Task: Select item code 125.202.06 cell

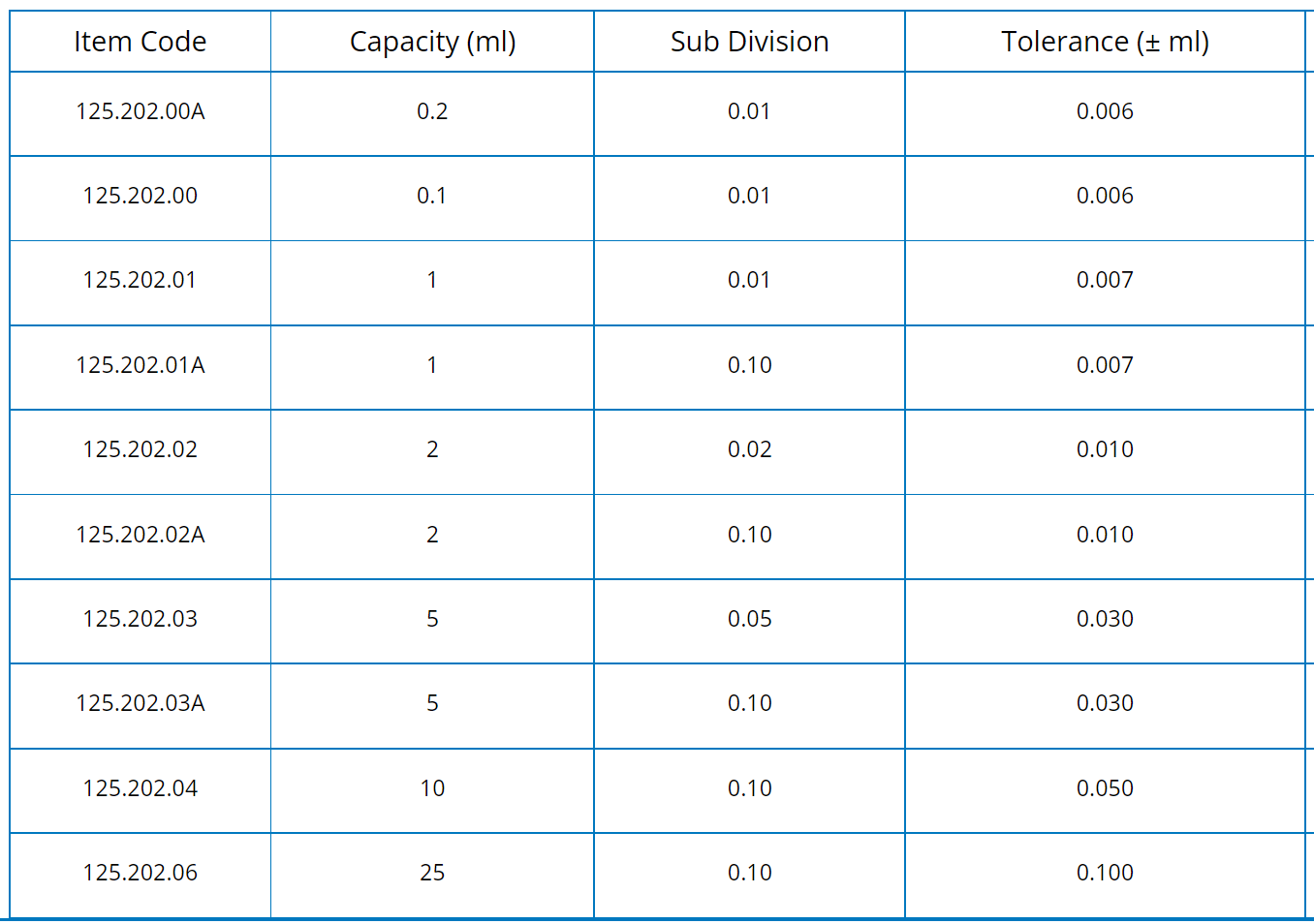Action: tap(141, 873)
